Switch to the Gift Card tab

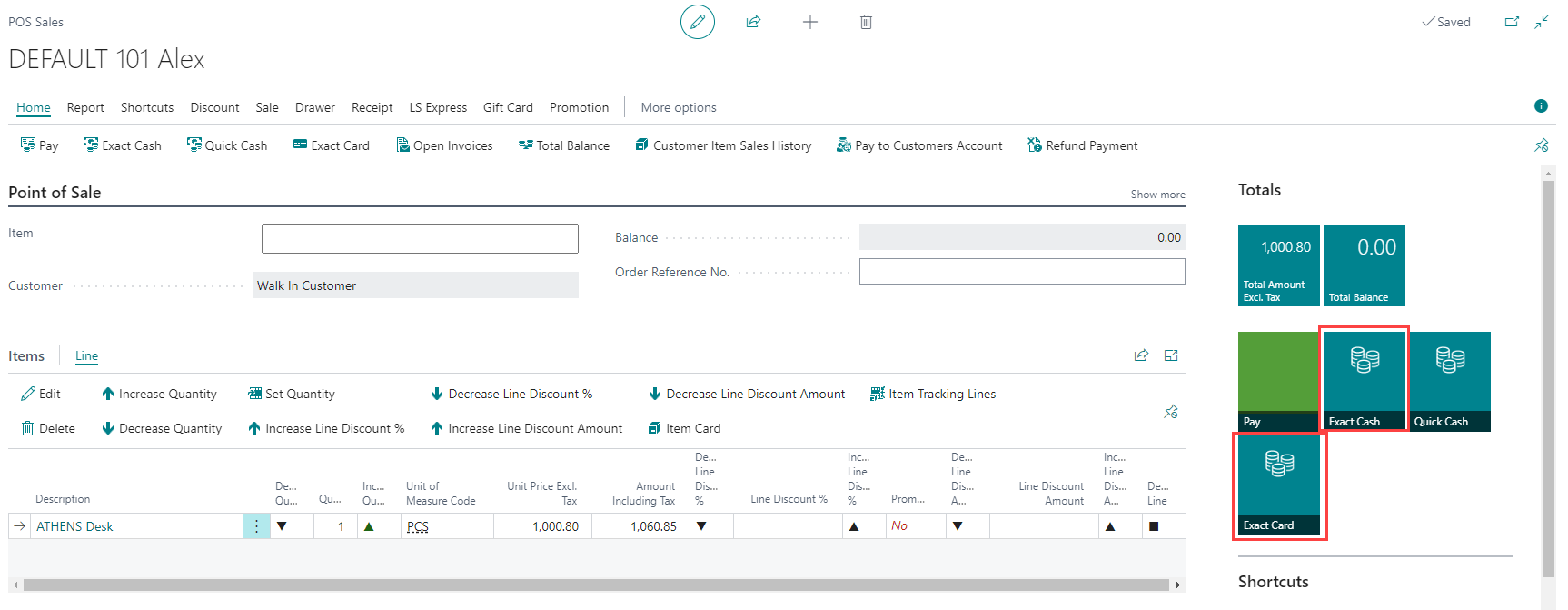pos(508,107)
